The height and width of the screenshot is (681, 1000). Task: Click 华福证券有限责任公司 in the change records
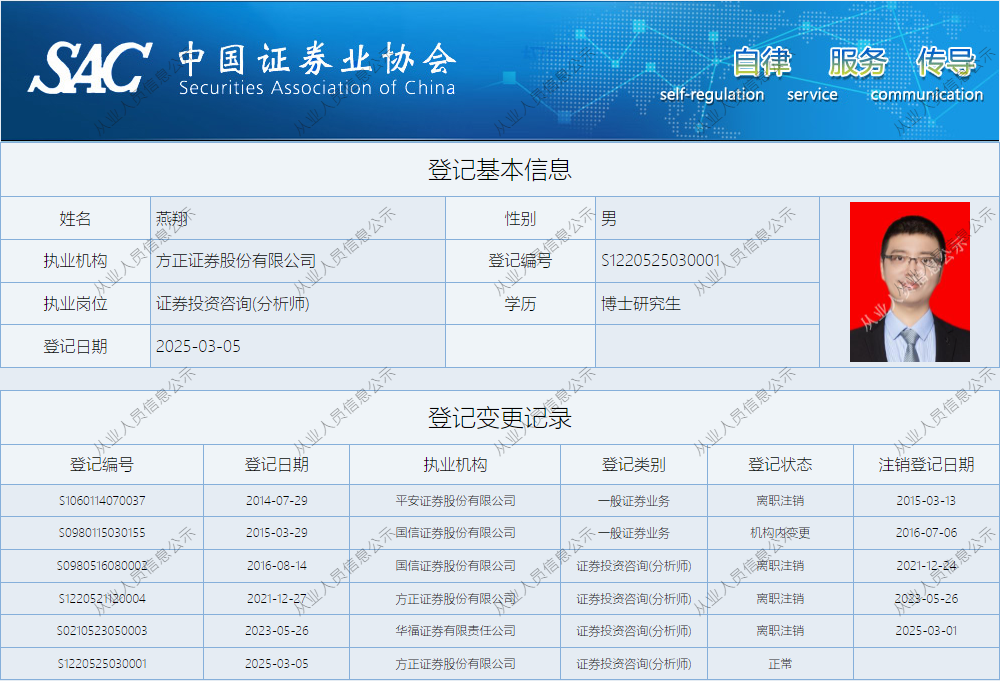[455, 631]
